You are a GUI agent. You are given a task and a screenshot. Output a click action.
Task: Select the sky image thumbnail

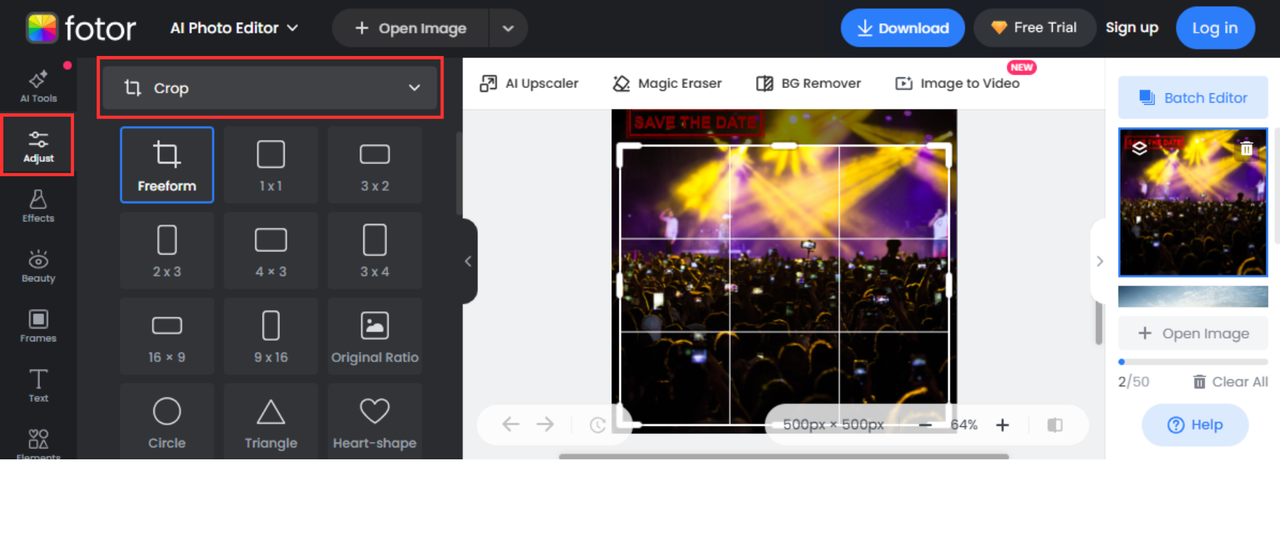click(1193, 296)
